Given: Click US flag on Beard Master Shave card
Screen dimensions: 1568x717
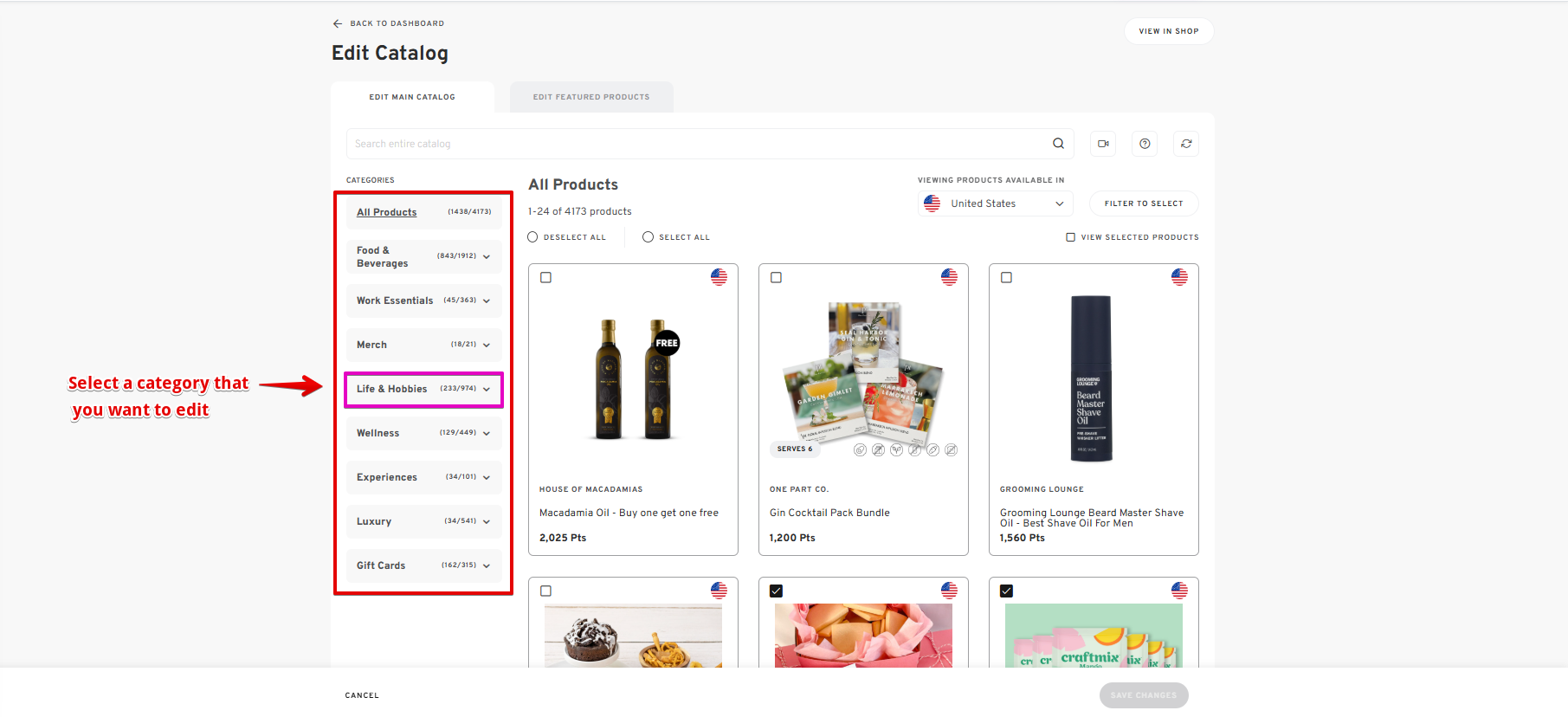Looking at the screenshot, I should [1179, 277].
